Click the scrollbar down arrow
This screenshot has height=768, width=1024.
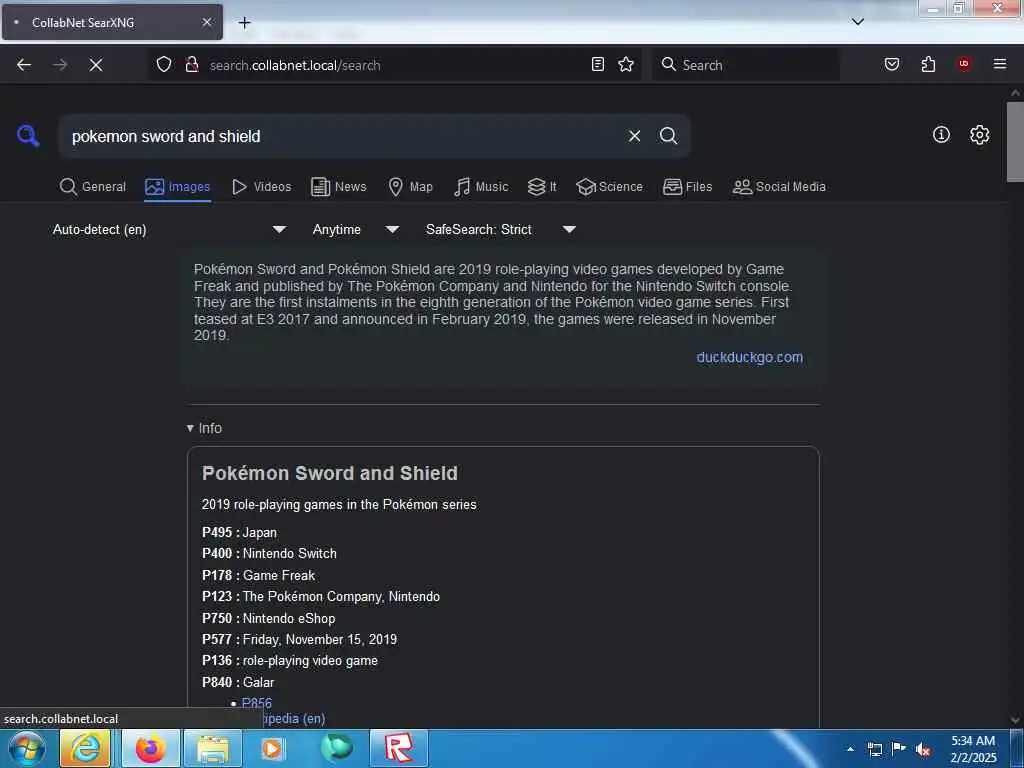(x=1015, y=720)
